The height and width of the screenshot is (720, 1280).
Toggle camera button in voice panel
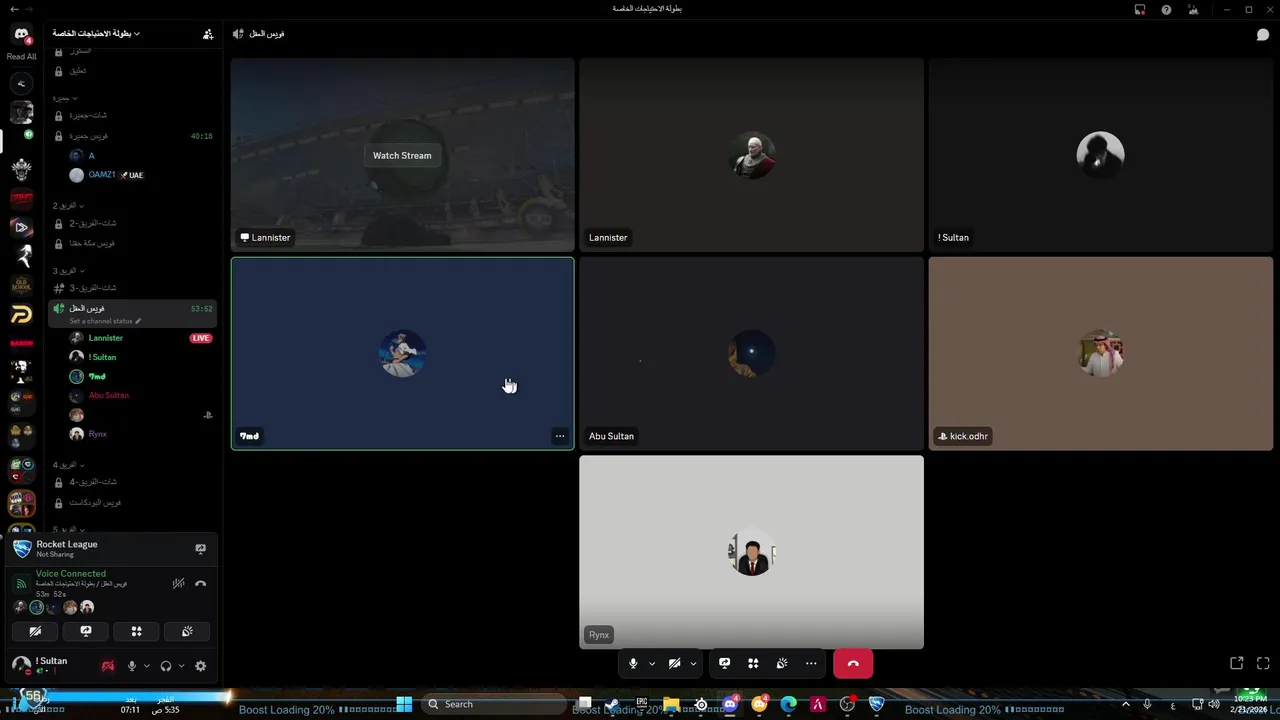35,631
